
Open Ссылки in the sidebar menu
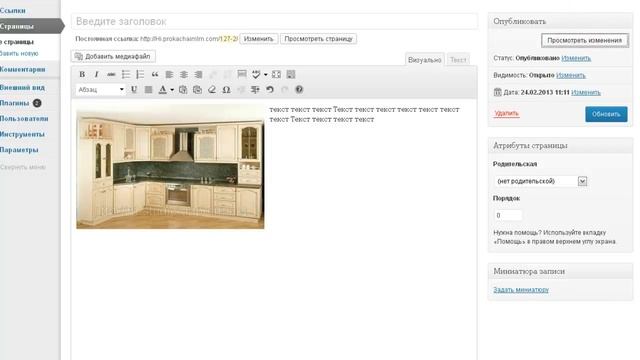(x=13, y=11)
